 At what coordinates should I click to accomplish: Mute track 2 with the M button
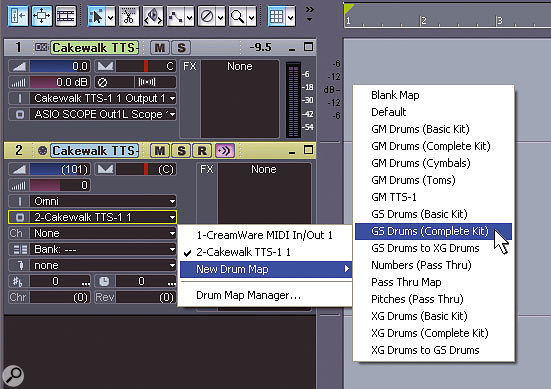(160, 151)
